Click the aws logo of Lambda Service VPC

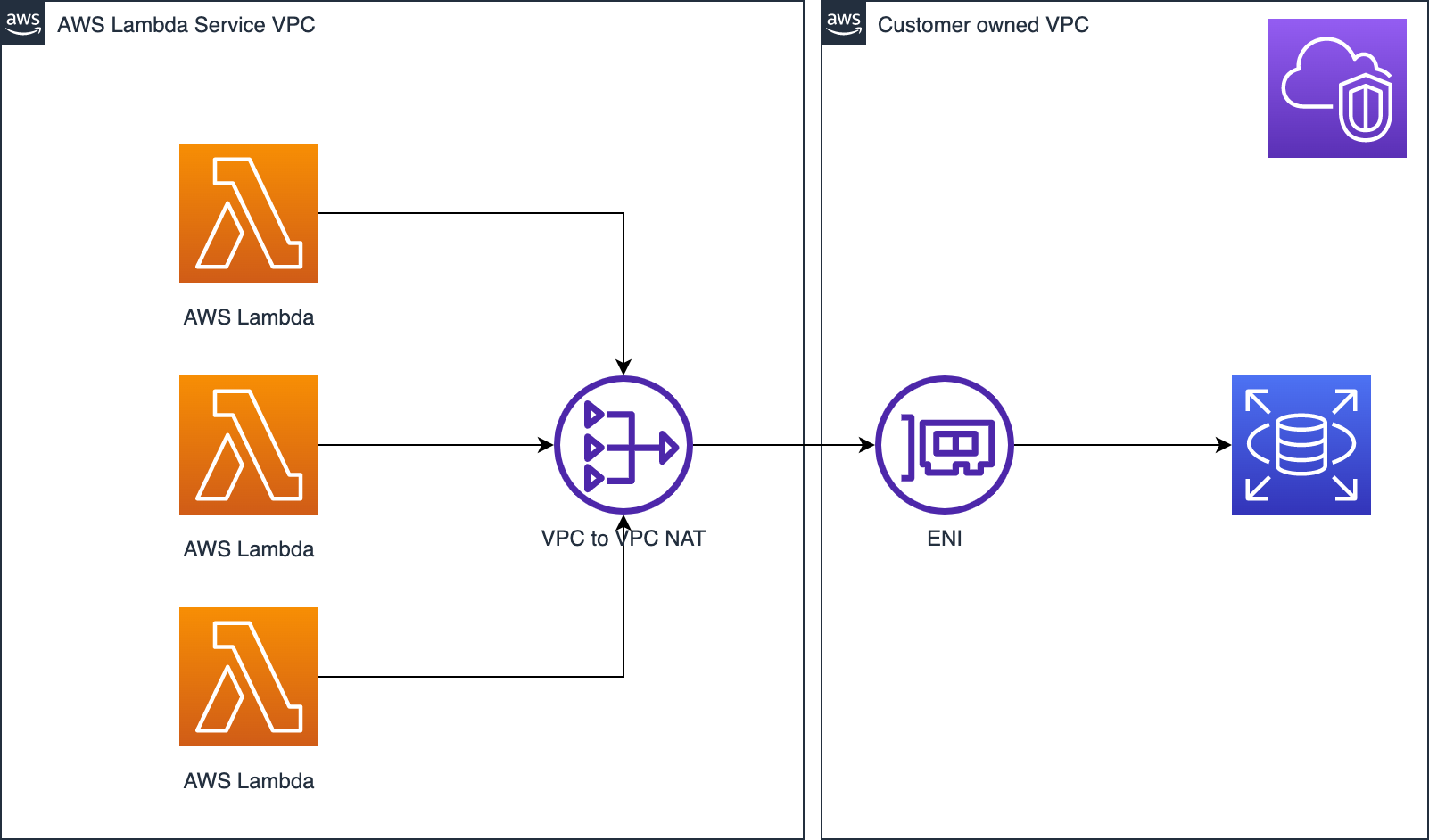[23, 23]
